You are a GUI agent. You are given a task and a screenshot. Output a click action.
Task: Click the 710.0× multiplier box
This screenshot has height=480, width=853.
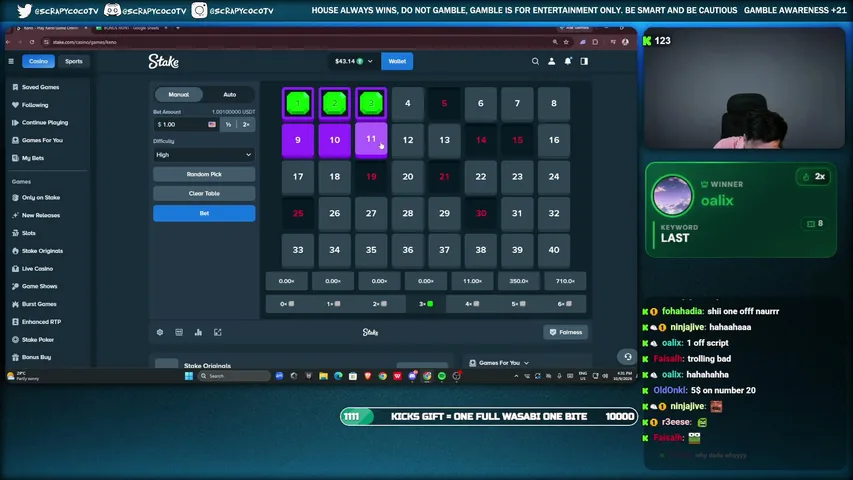point(565,281)
